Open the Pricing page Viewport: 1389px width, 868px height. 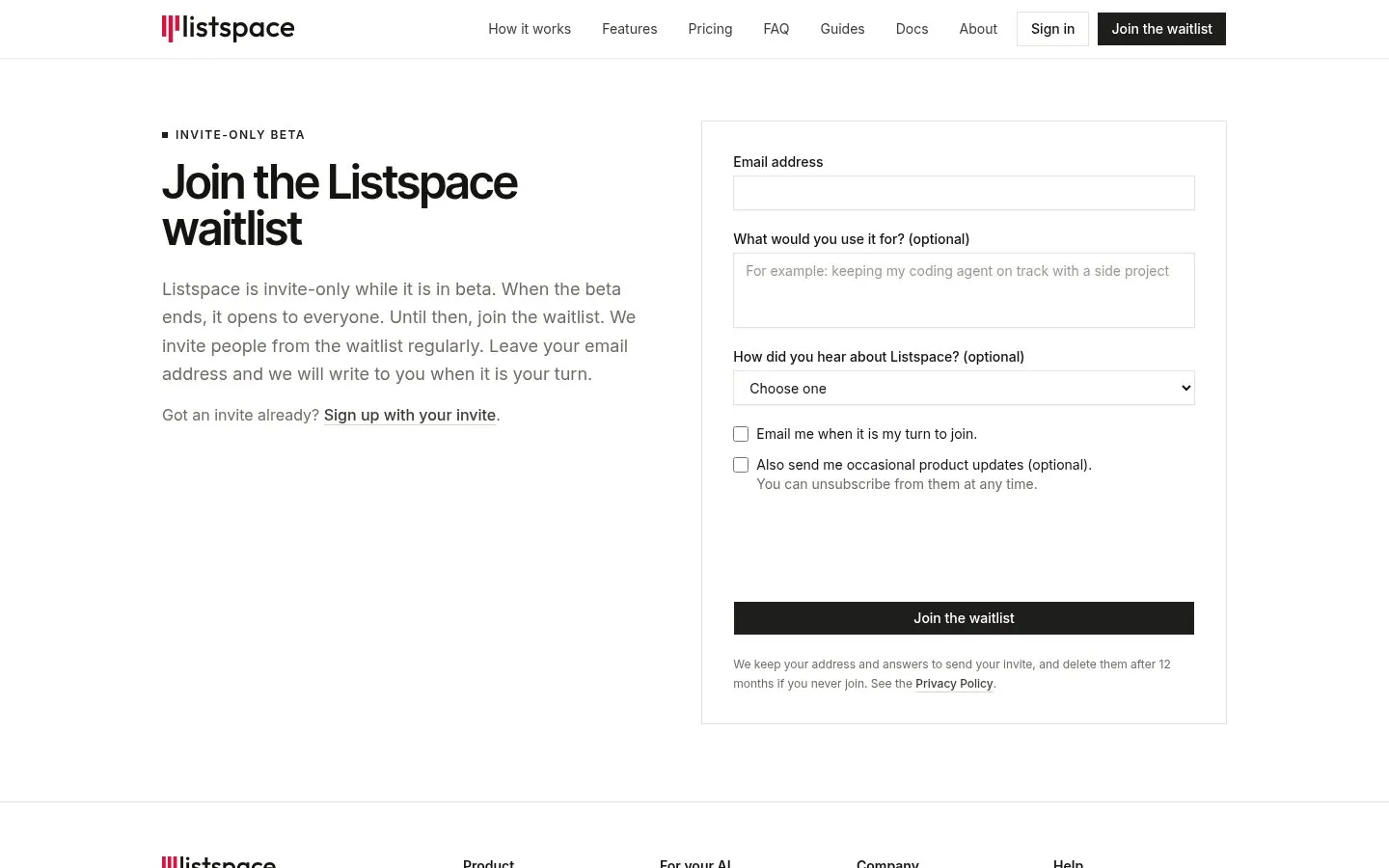710,29
